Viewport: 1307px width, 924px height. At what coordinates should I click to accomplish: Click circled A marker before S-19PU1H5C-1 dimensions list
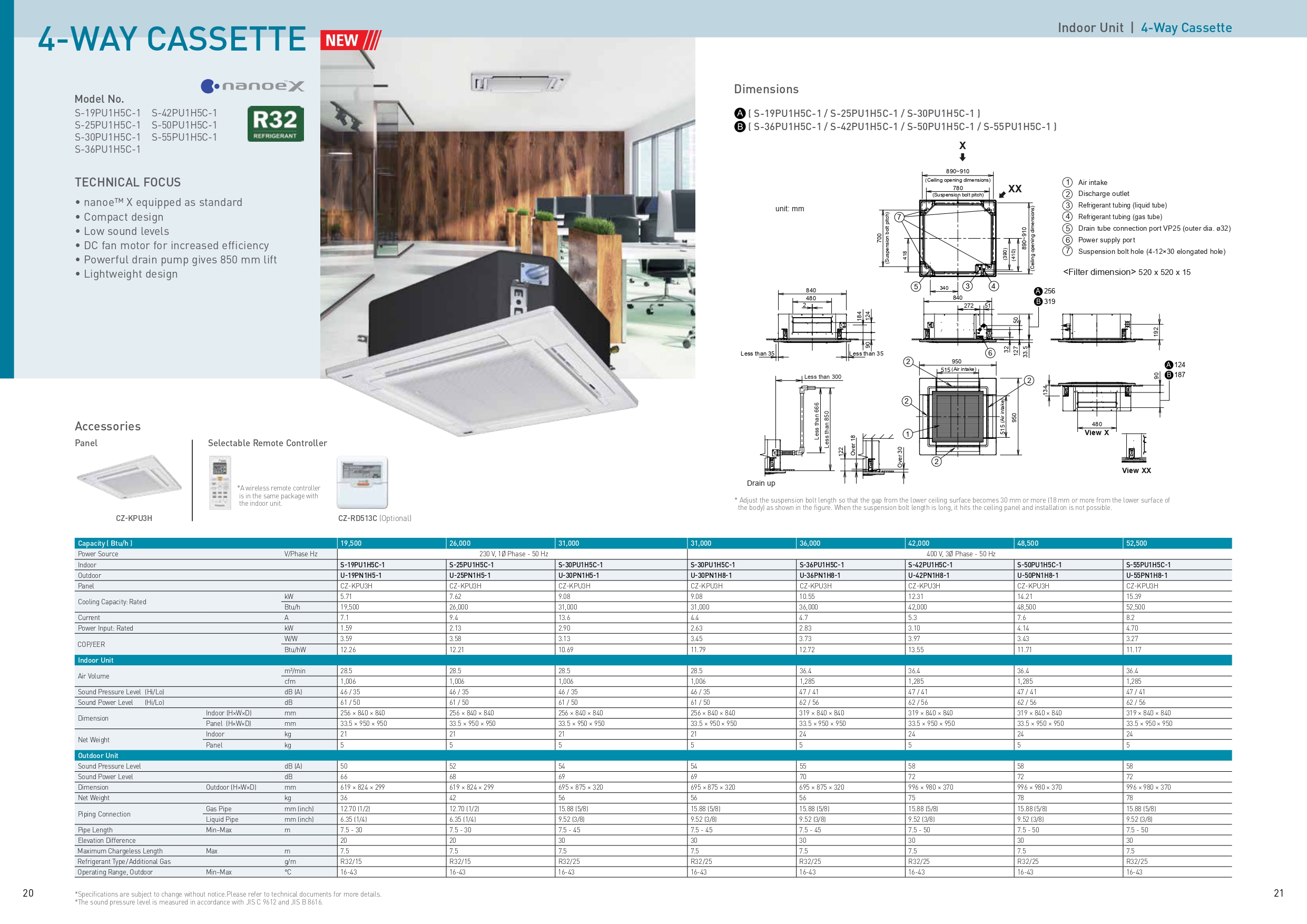point(740,113)
